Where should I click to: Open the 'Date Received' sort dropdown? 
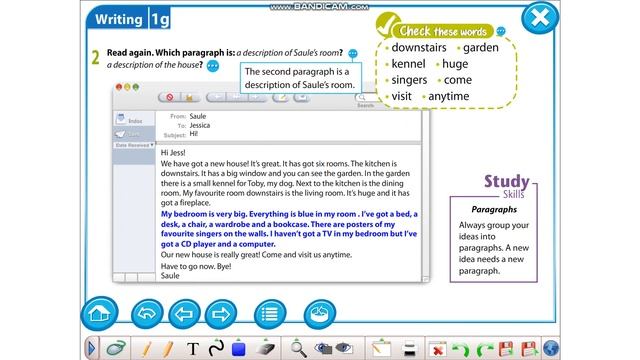(x=134, y=145)
